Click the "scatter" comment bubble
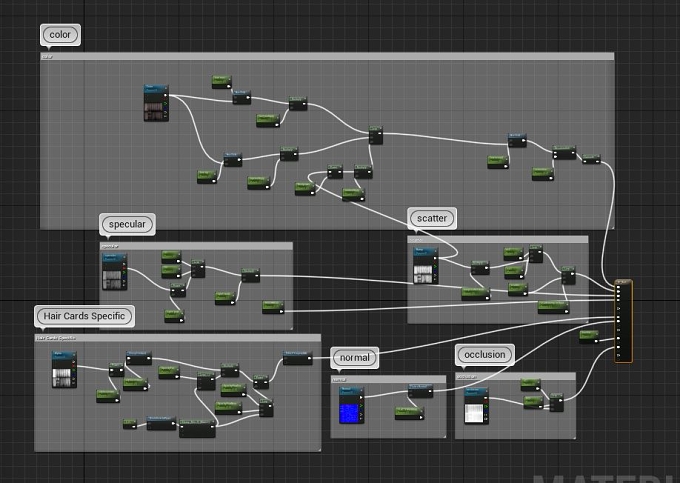The image size is (680, 483). (x=432, y=219)
